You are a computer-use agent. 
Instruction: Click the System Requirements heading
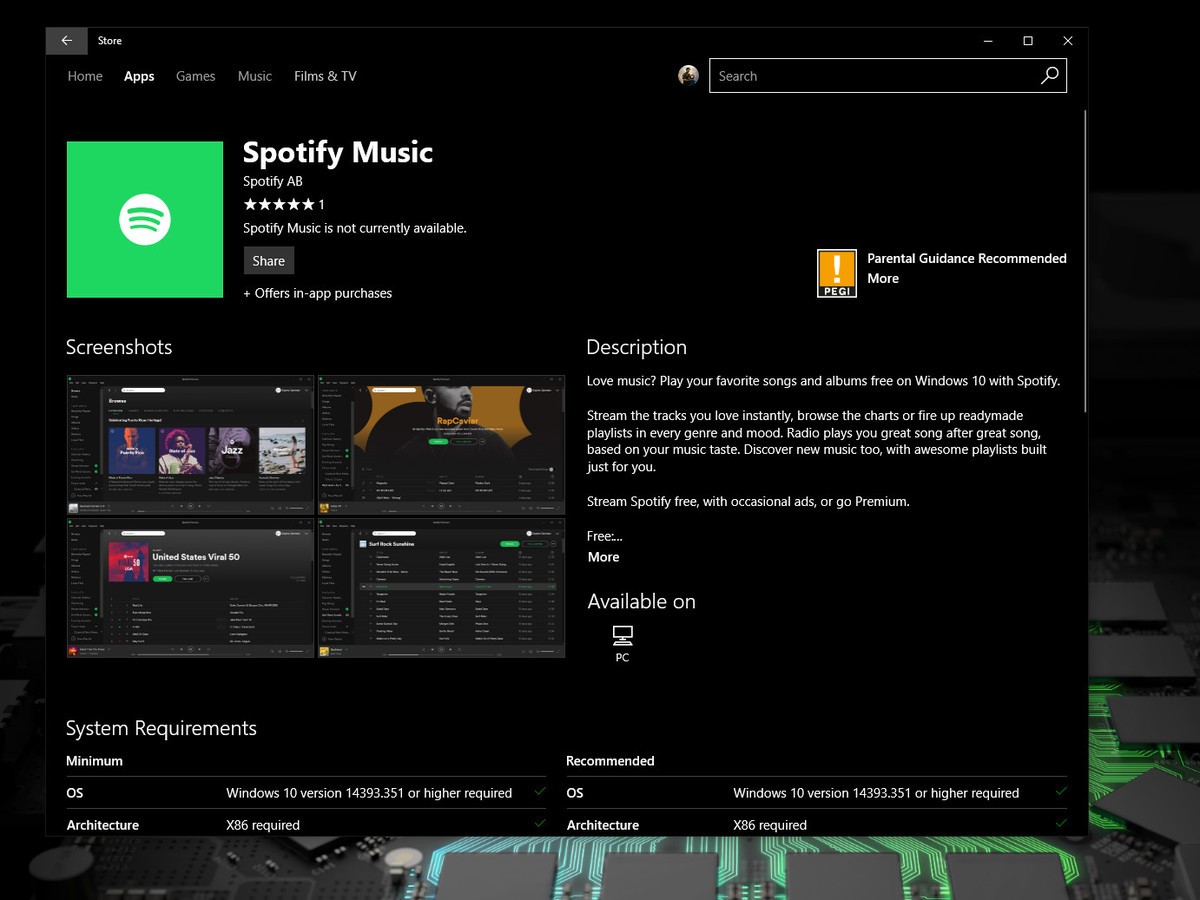coord(161,728)
